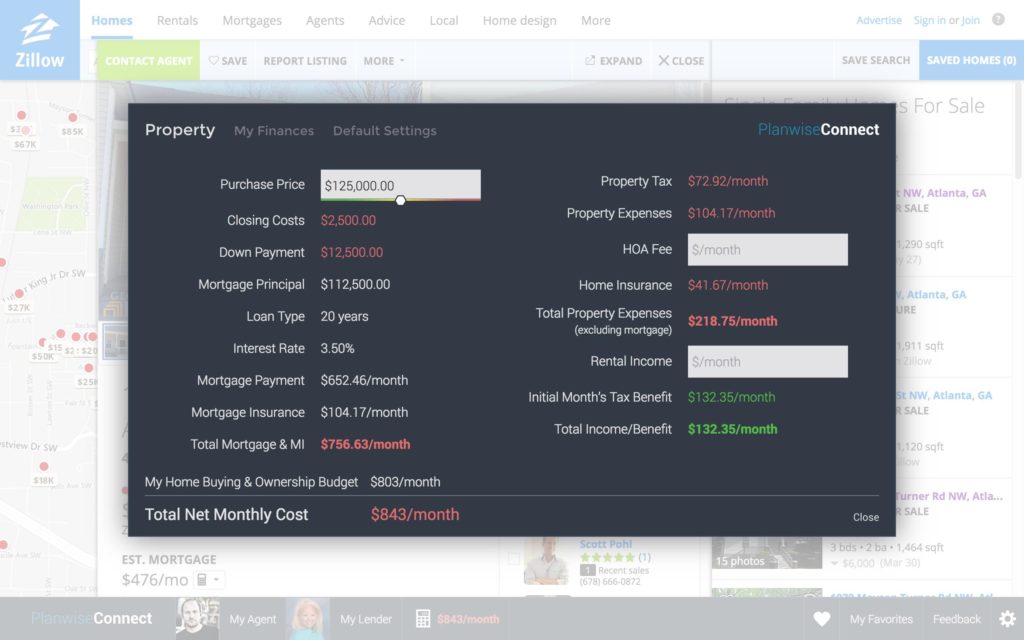This screenshot has width=1024, height=640.
Task: Click Report Listing
Action: (305, 61)
